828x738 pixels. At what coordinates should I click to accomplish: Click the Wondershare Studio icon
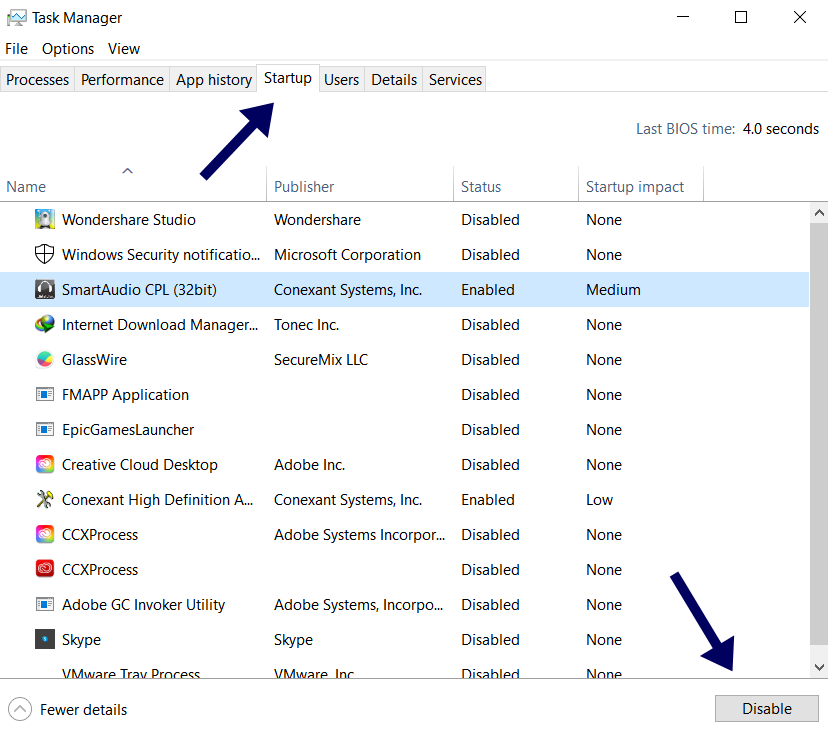(44, 219)
